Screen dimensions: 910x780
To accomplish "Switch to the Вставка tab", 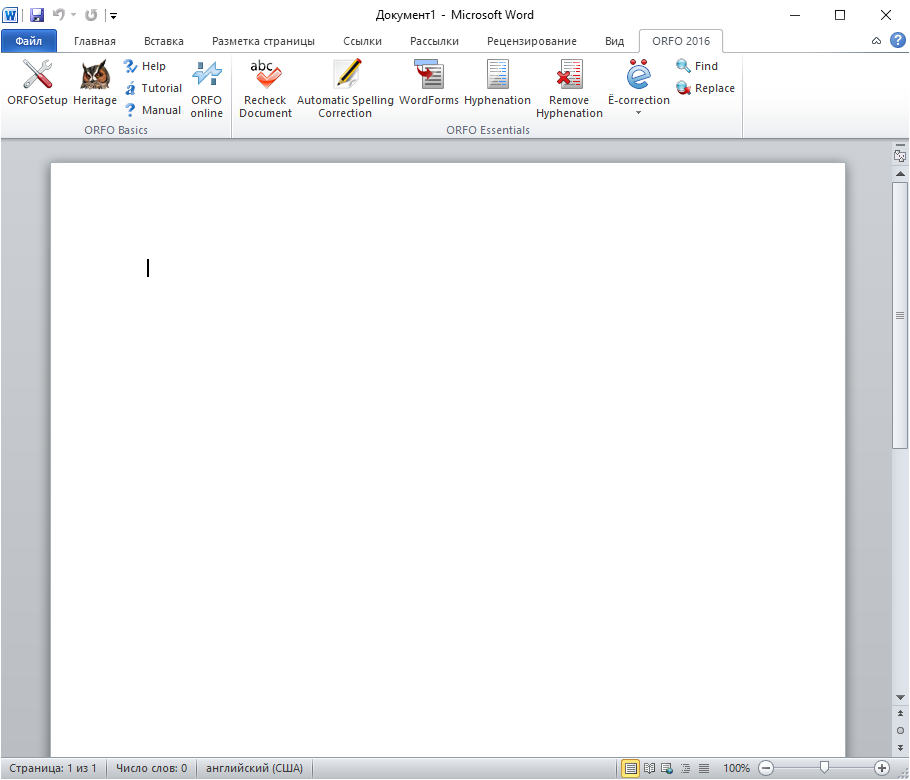I will coord(163,41).
